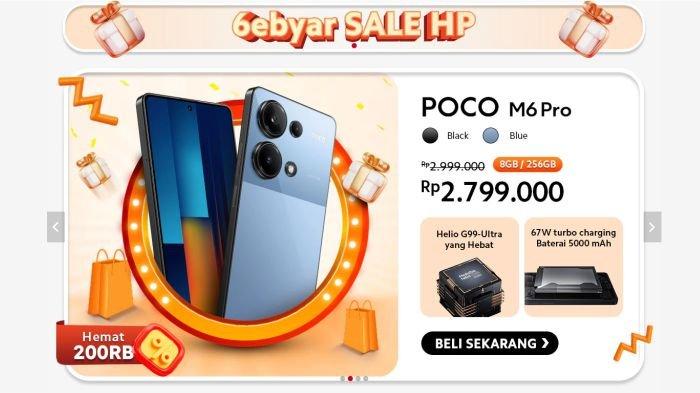Click the BELI SEKARANG button
Image resolution: width=700 pixels, height=393 pixels.
tap(490, 343)
